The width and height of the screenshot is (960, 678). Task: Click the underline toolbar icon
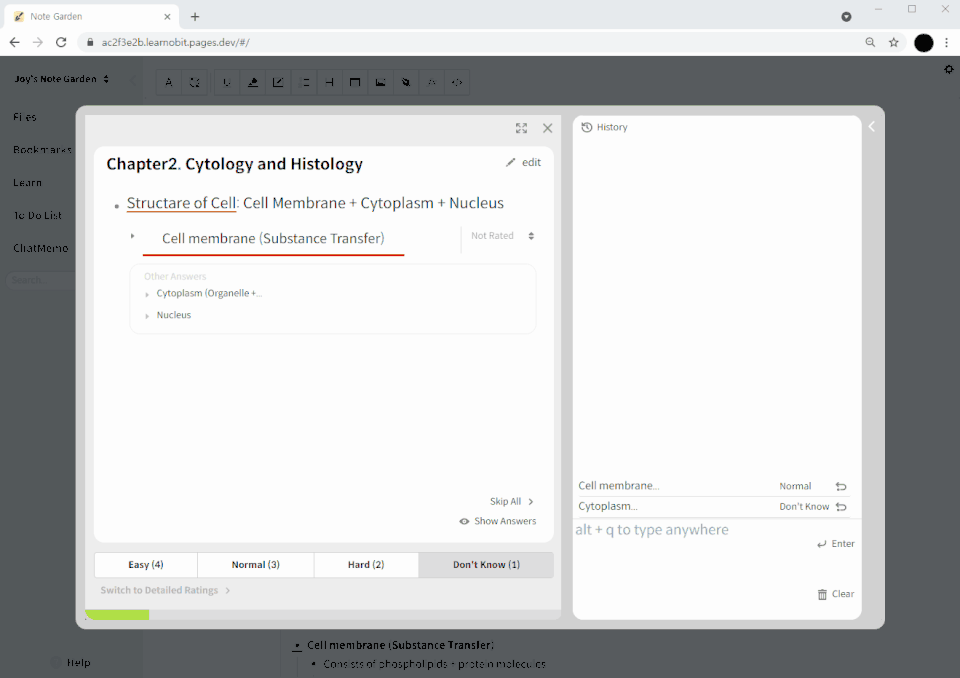click(227, 82)
